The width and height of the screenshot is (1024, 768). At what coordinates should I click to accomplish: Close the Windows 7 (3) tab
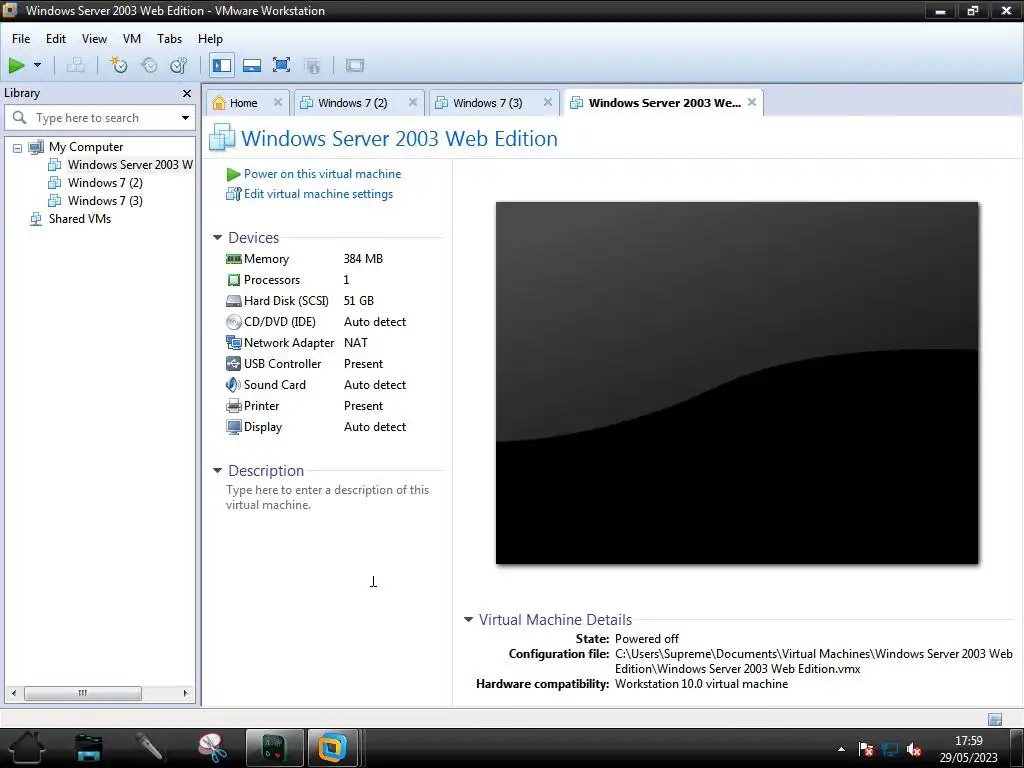coord(548,102)
